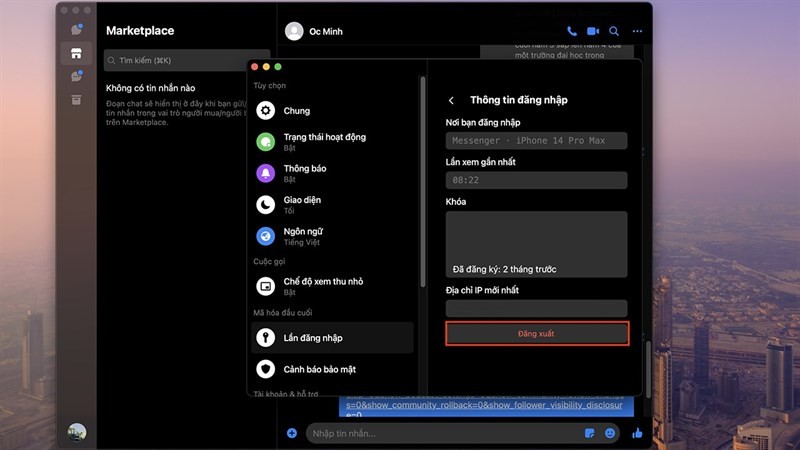
Task: Click the settings list scrollbar
Action: [422, 182]
